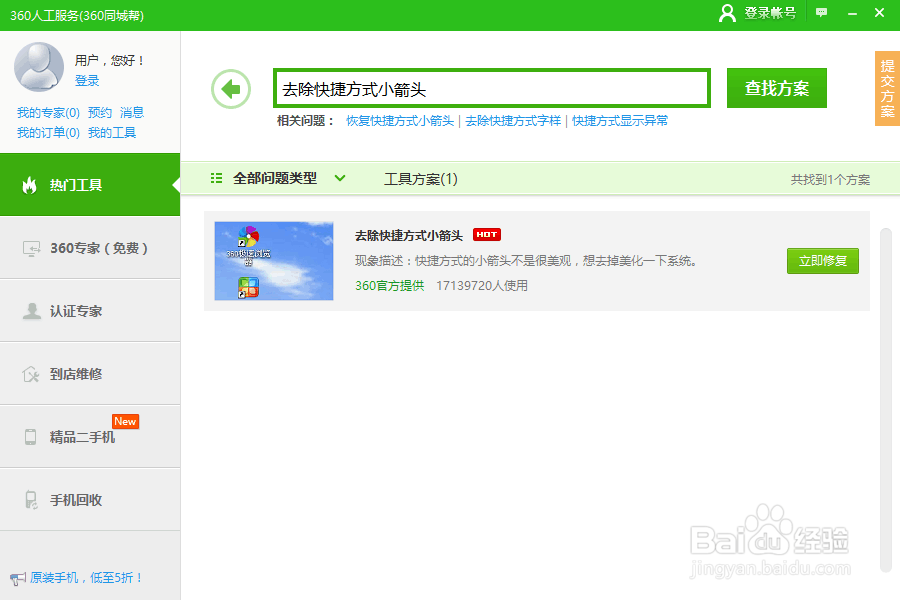Click the orange 提交方案 side button

pos(887,88)
